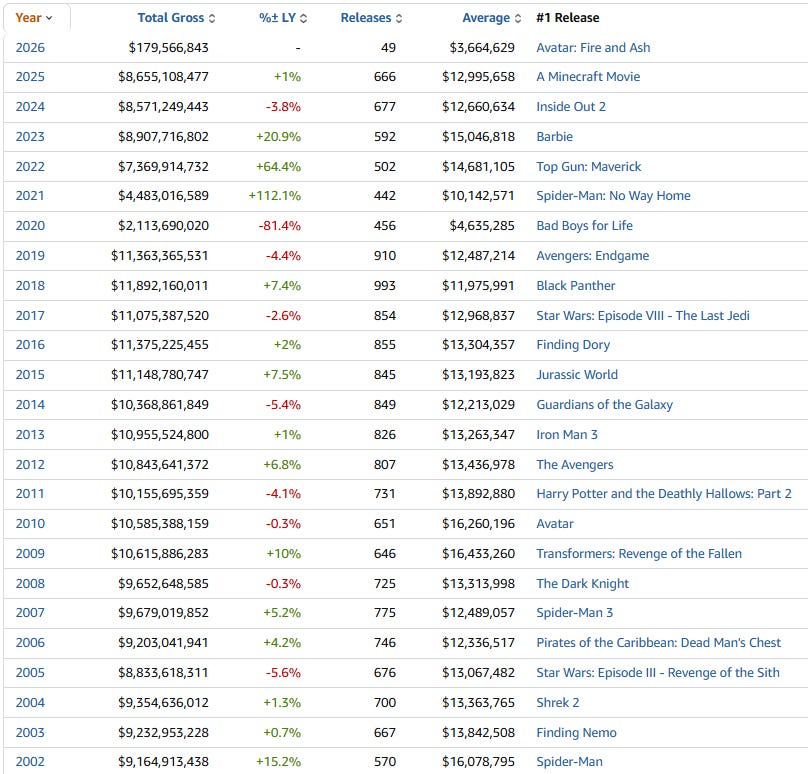Open the Barbie release link
The image size is (808, 774).
pyautogui.click(x=554, y=137)
